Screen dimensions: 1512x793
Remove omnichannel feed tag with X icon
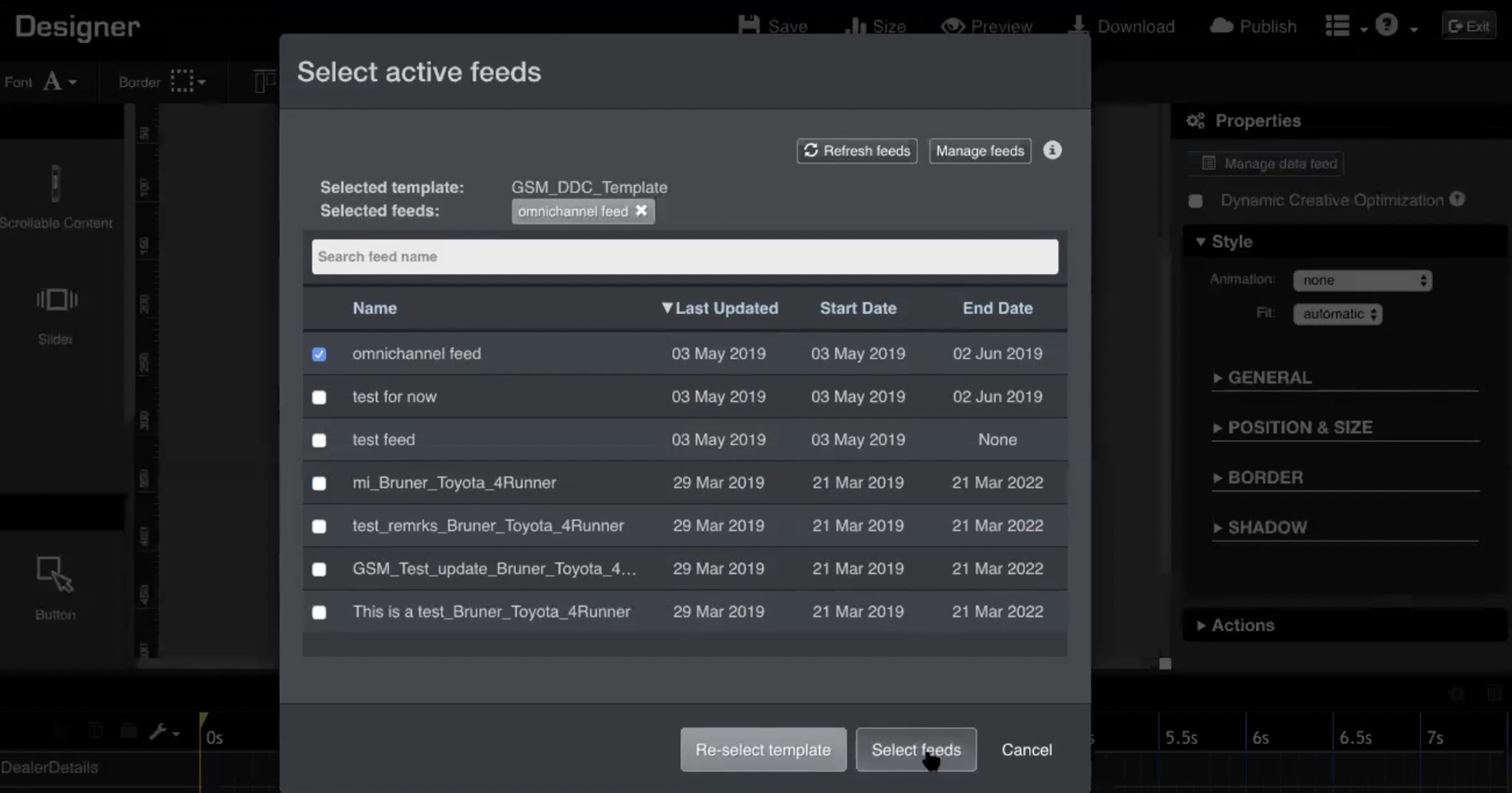coord(641,211)
